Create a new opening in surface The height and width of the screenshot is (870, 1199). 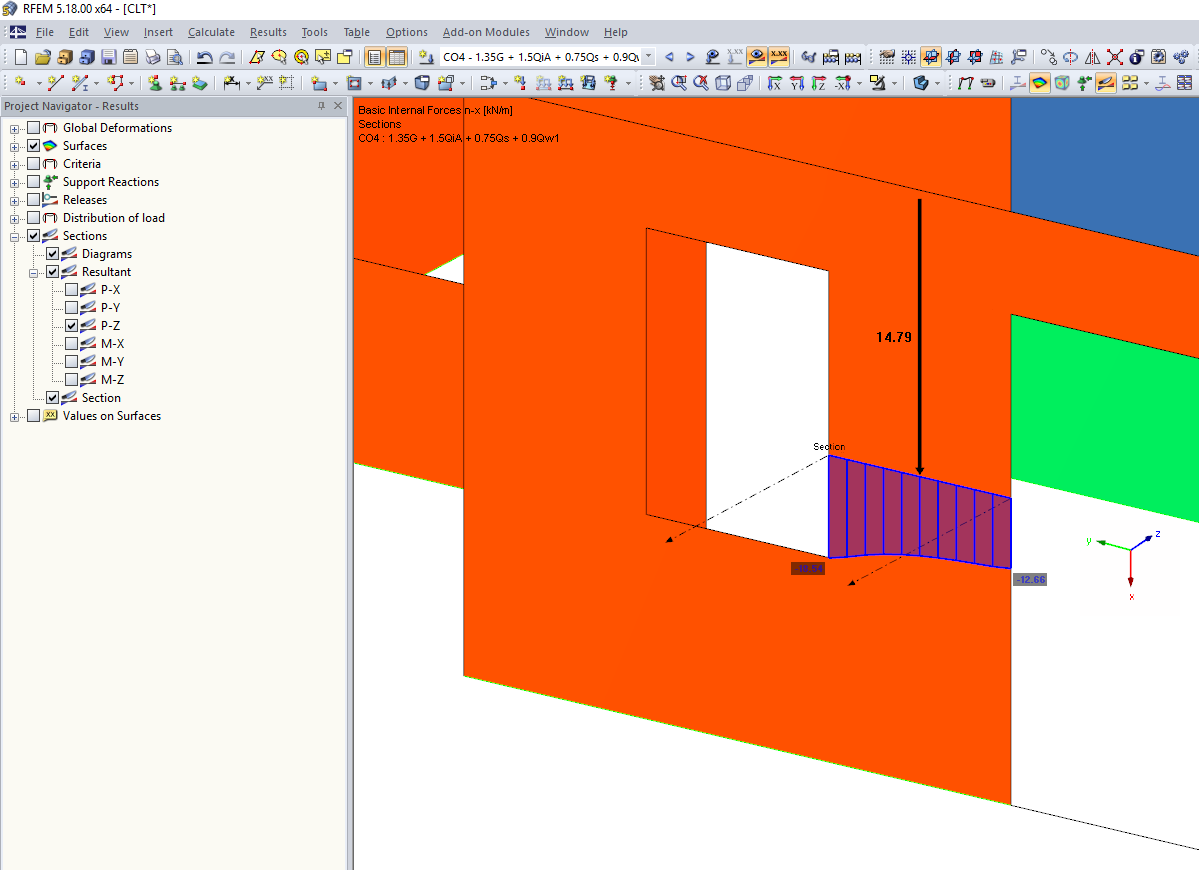tap(354, 83)
